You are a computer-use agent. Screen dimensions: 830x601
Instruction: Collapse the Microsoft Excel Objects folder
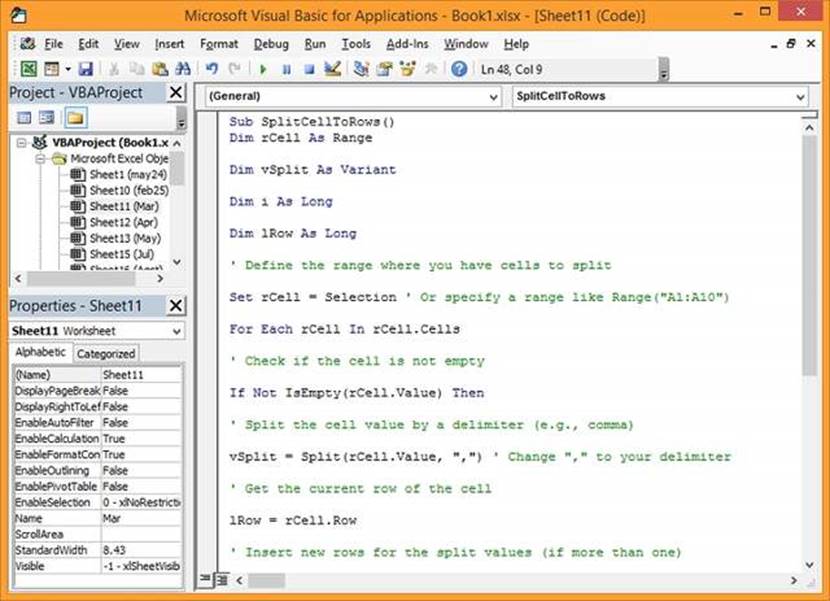(41, 158)
